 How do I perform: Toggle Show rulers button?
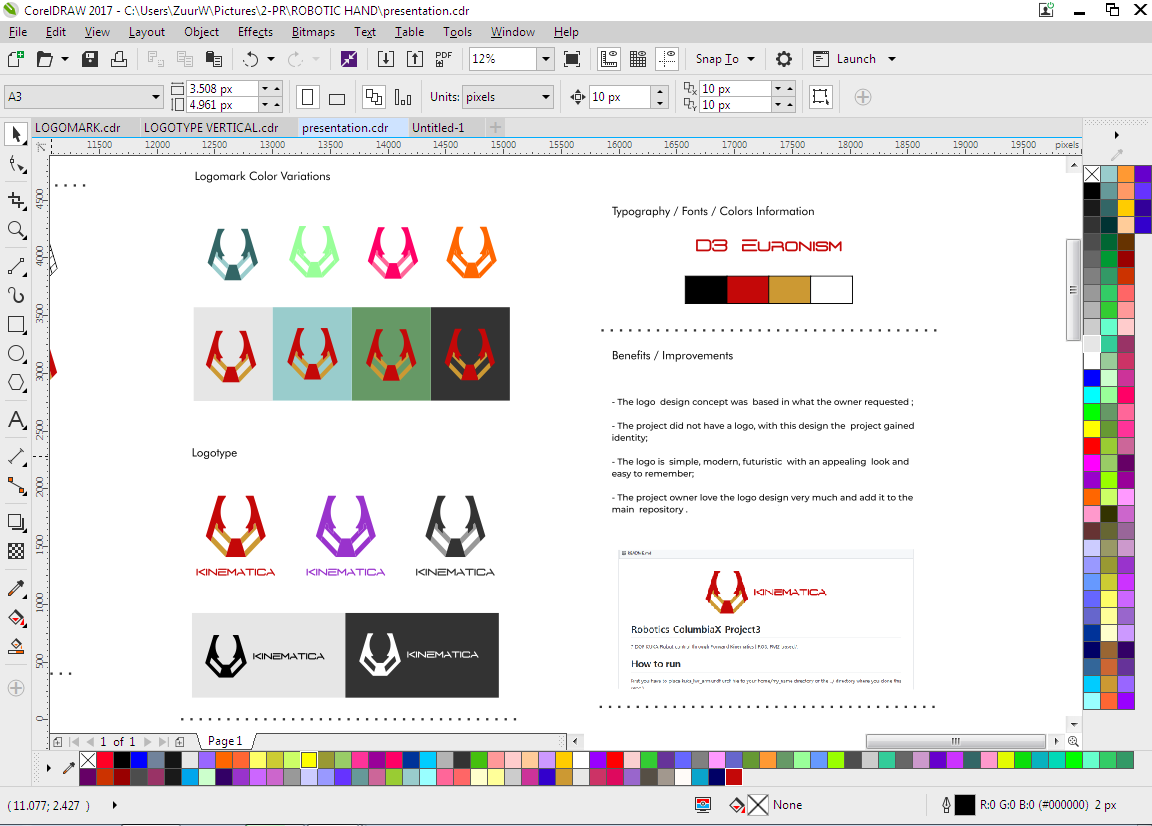click(609, 59)
